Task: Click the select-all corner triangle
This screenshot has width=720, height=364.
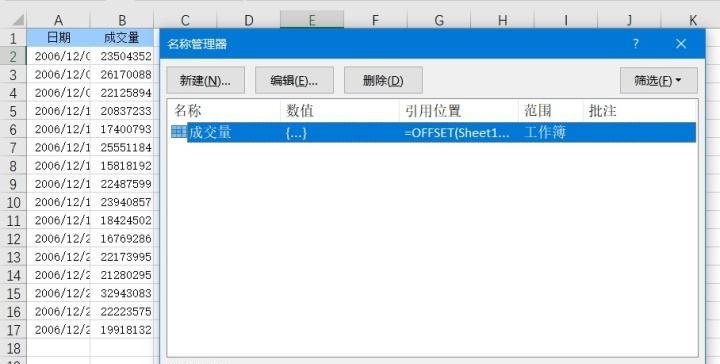Action: pos(17,20)
